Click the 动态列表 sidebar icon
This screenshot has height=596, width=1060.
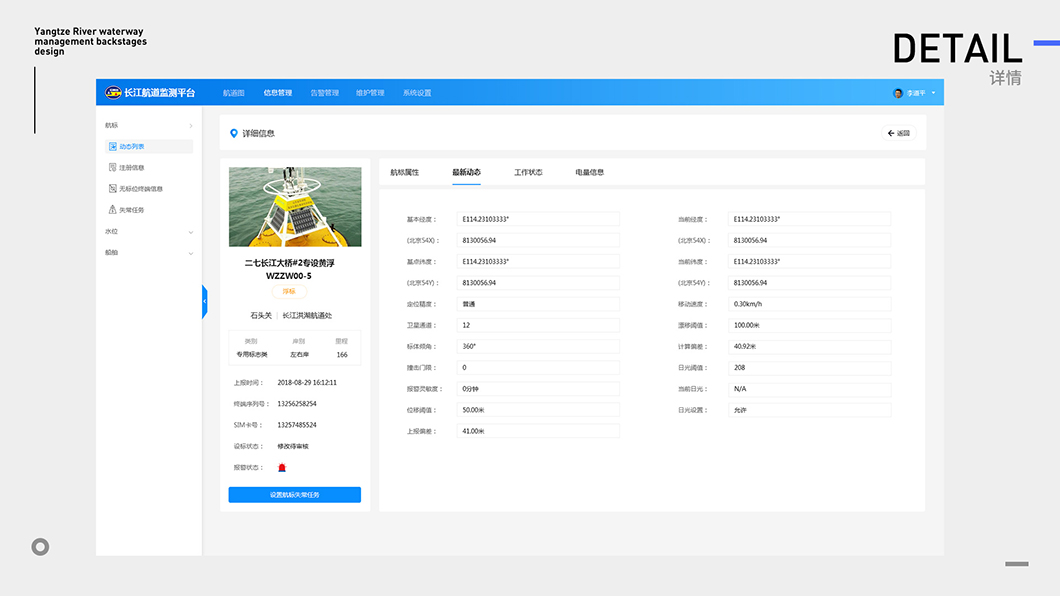[x=113, y=146]
